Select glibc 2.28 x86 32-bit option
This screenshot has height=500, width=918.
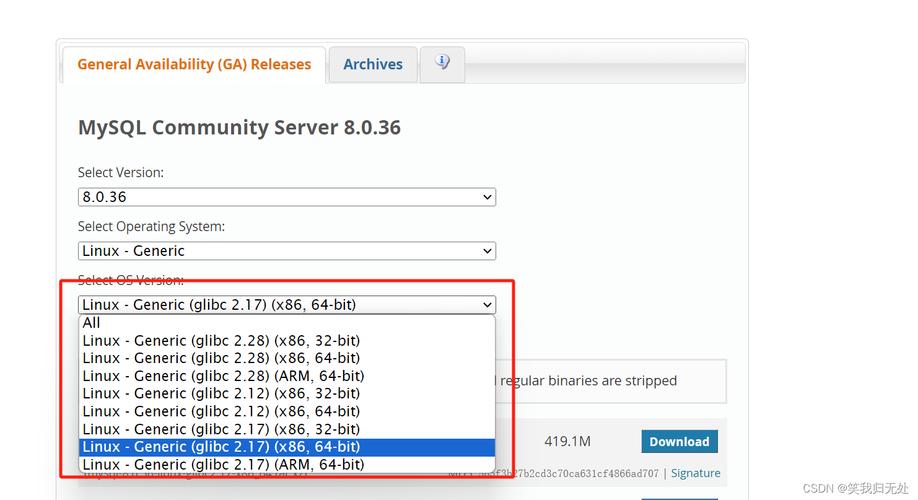[287, 340]
